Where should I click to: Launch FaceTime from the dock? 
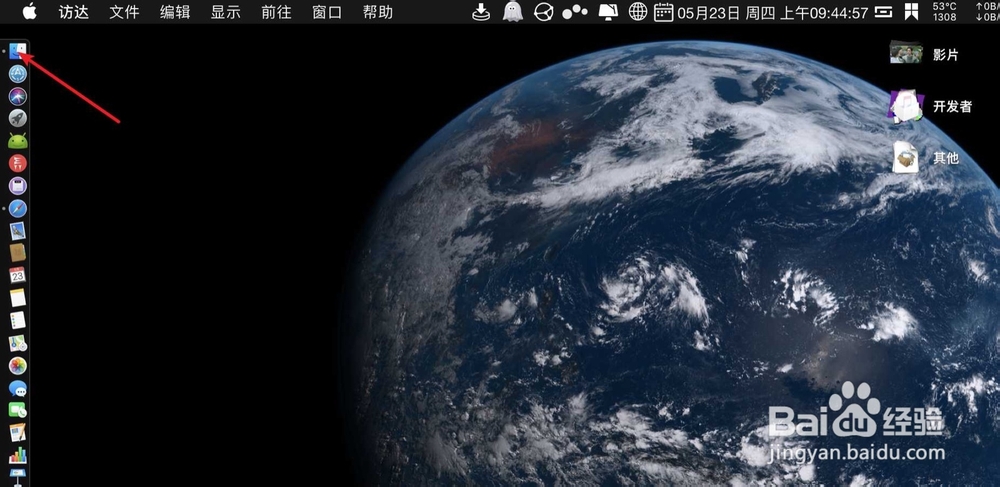(18, 411)
